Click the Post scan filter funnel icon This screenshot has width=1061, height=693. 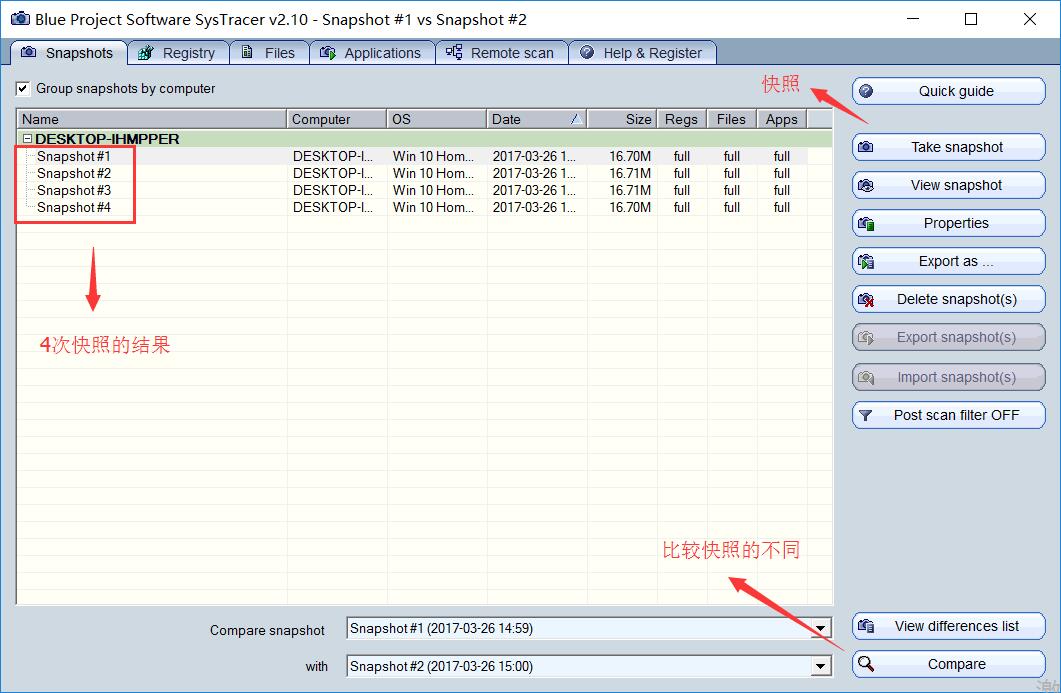click(x=865, y=415)
